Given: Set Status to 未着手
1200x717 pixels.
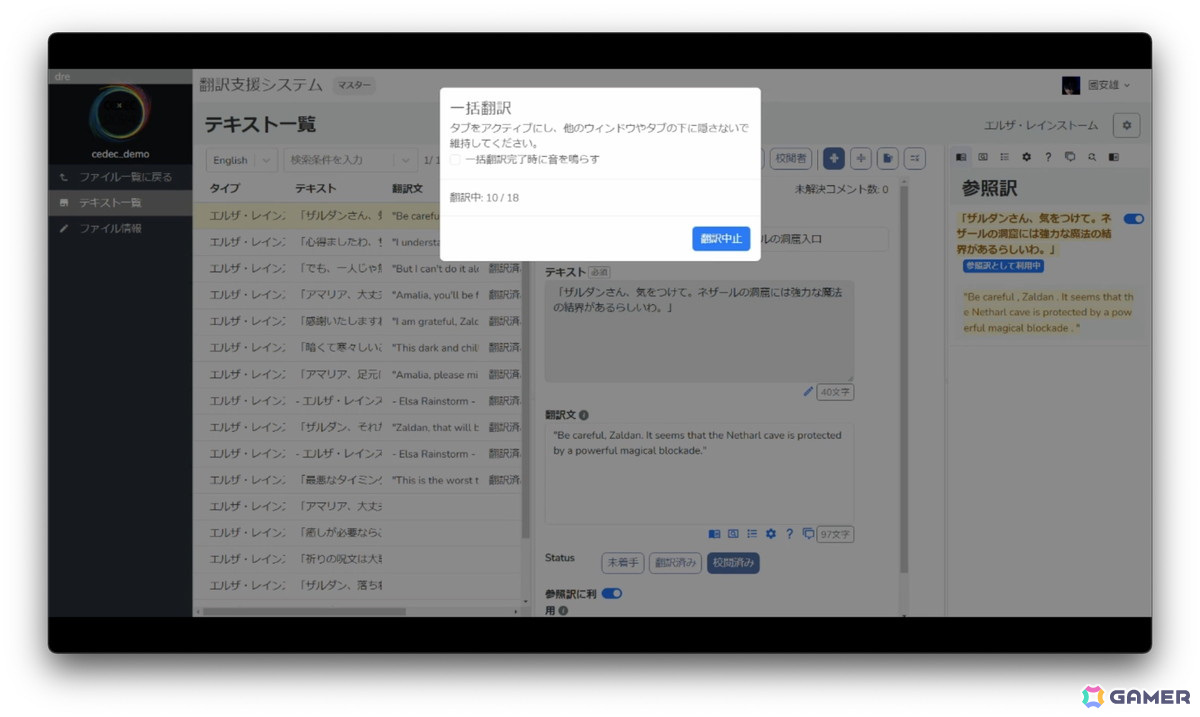Looking at the screenshot, I should click(622, 563).
